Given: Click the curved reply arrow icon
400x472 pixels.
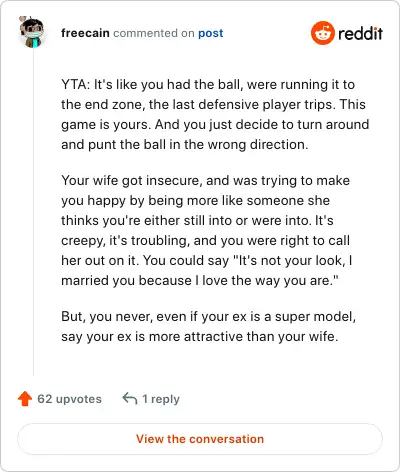Looking at the screenshot, I should [130, 398].
